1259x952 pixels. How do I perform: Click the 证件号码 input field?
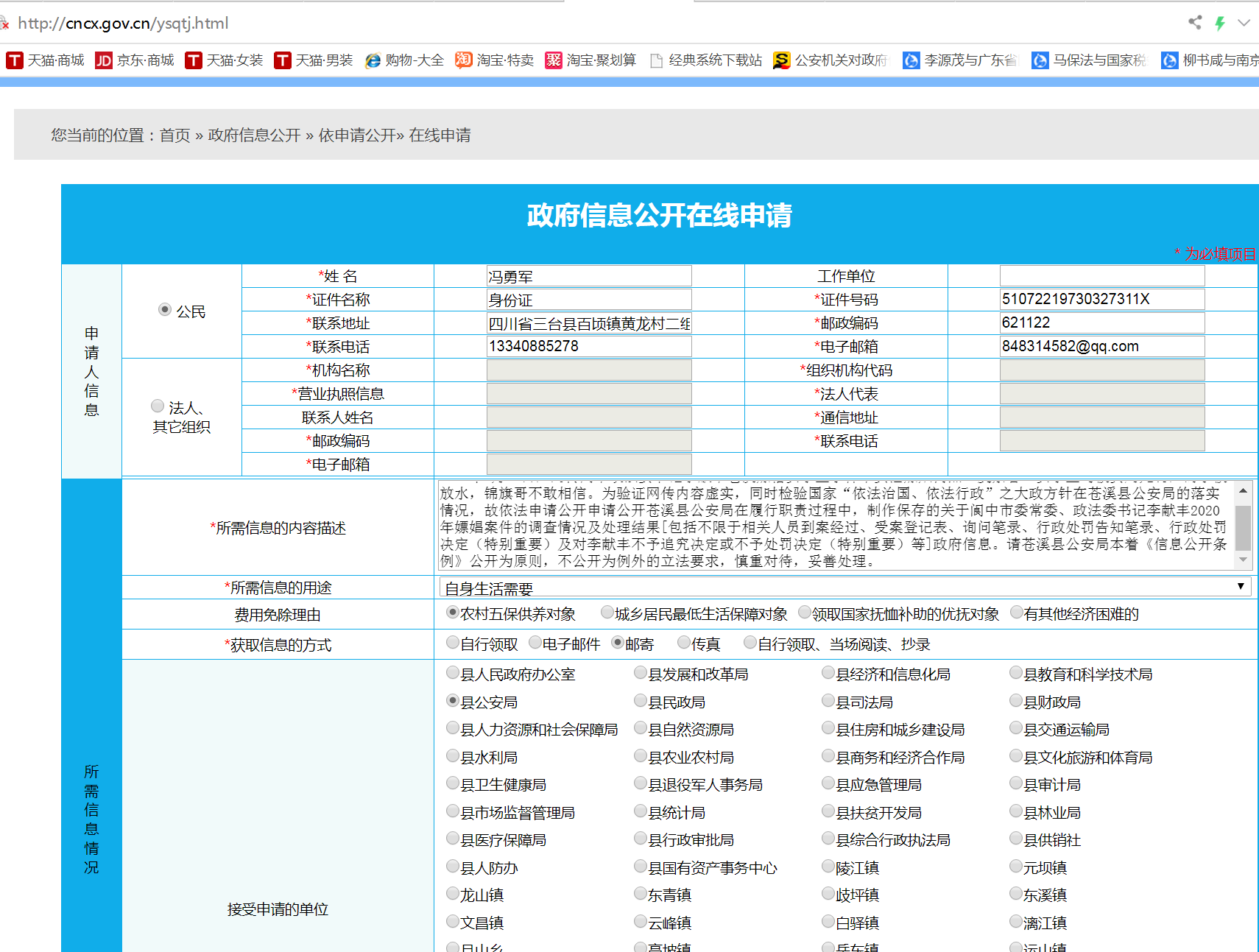[x=1102, y=300]
